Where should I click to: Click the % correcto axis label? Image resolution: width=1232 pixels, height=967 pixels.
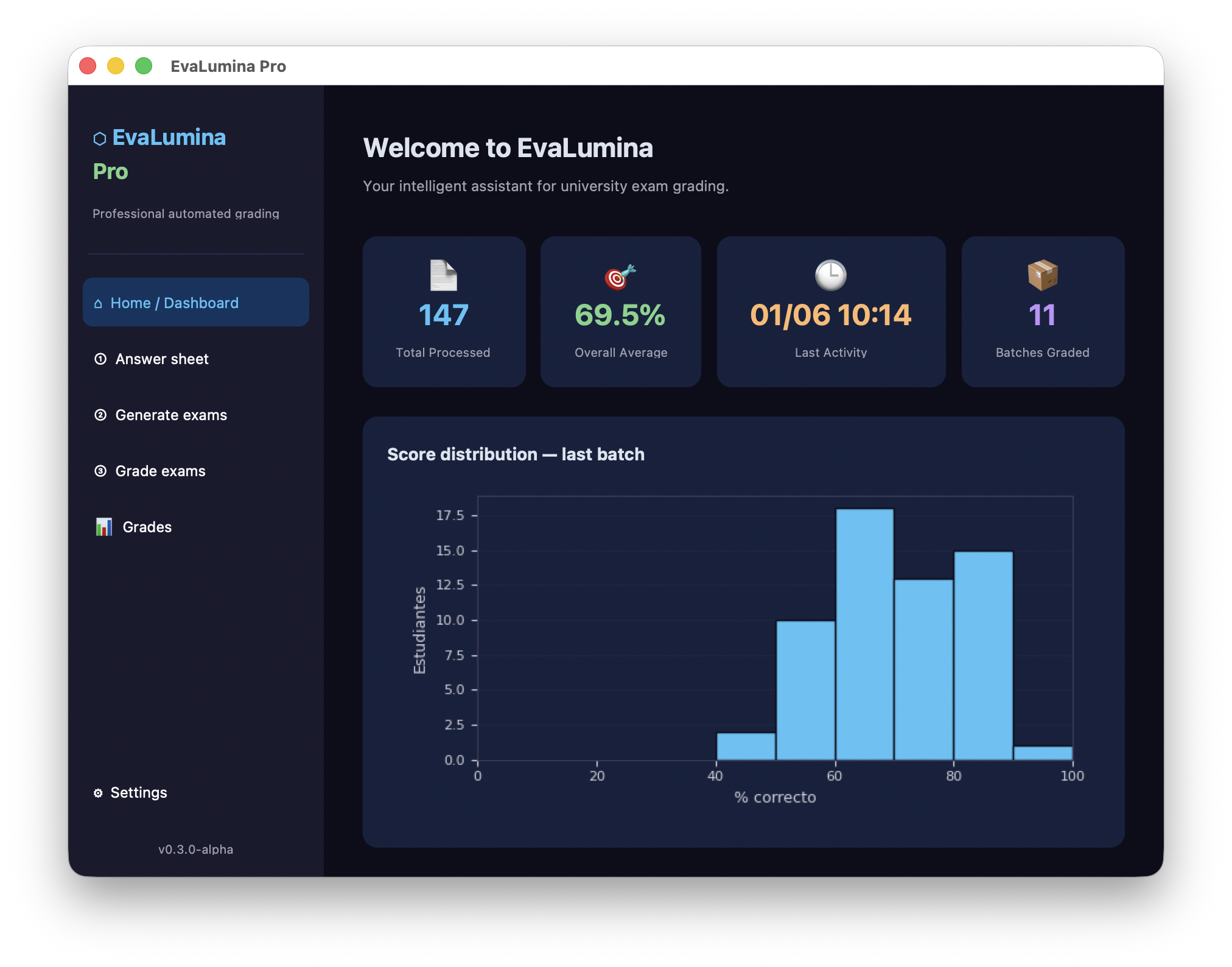coord(775,797)
